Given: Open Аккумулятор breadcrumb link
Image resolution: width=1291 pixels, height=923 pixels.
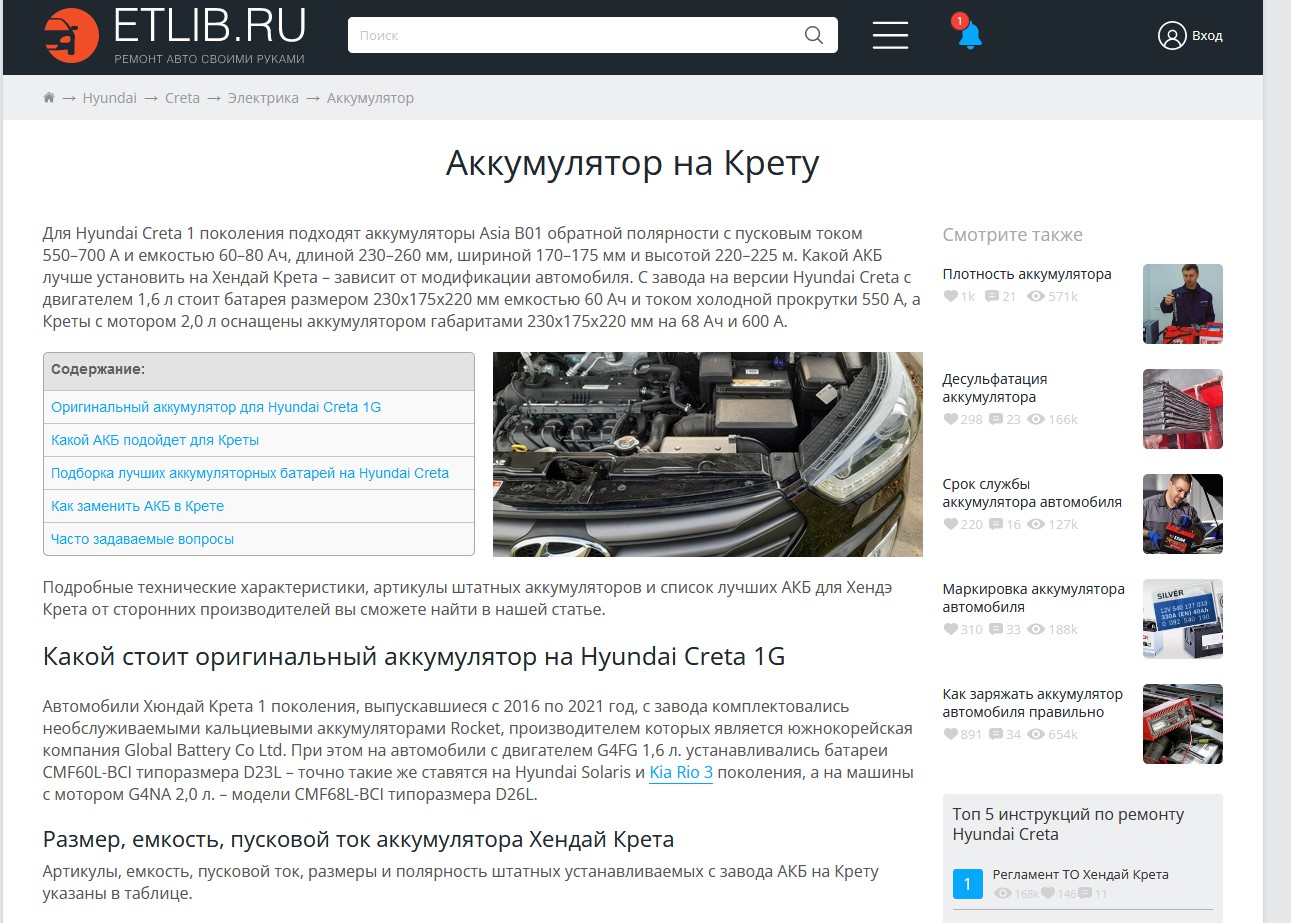Looking at the screenshot, I should [x=370, y=98].
